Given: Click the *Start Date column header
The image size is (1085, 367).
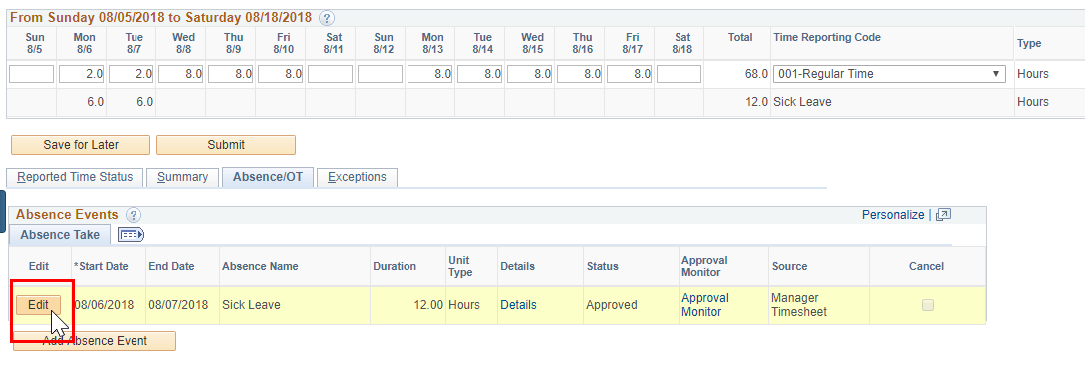Looking at the screenshot, I should click(x=101, y=266).
